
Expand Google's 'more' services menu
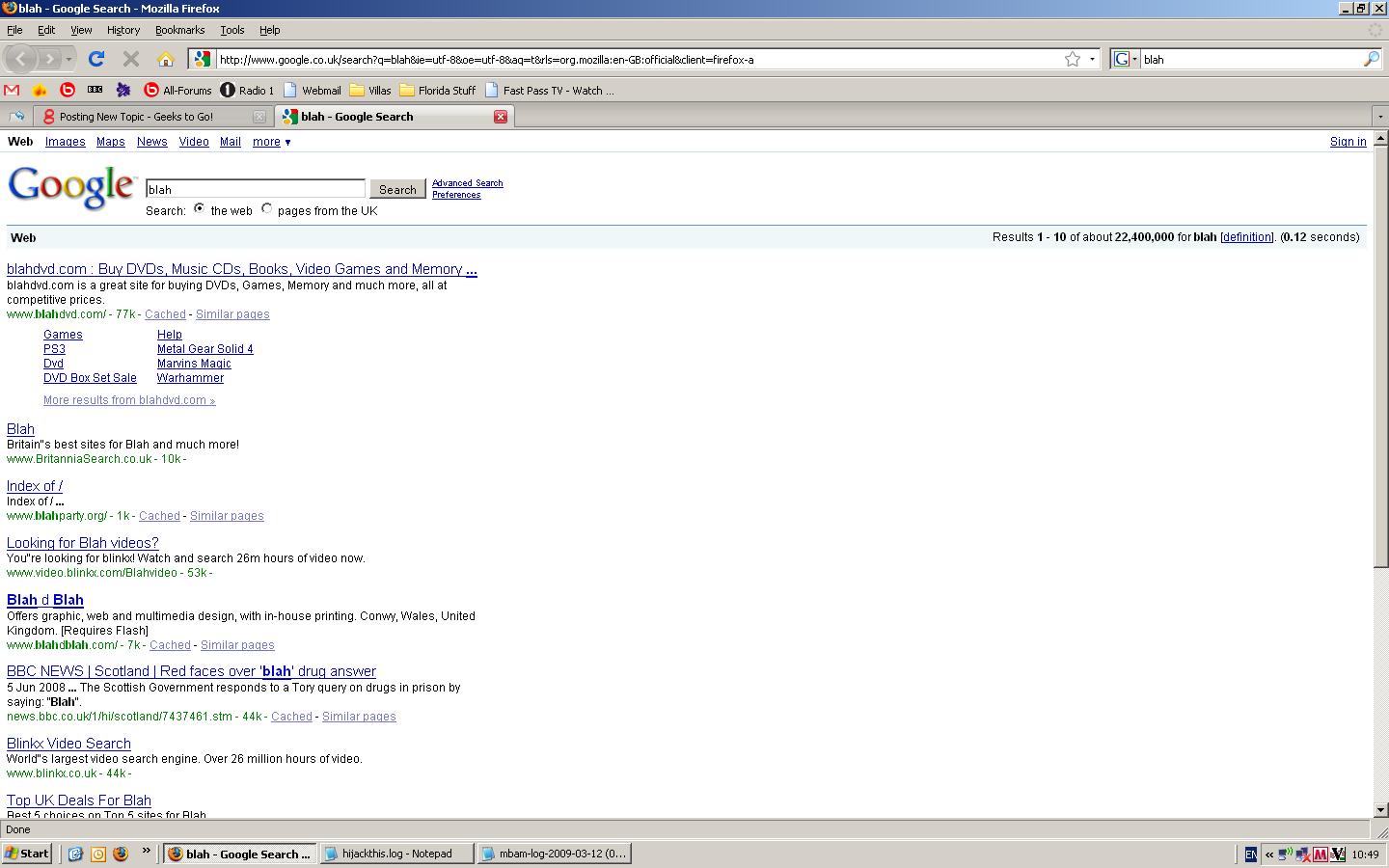coord(271,142)
